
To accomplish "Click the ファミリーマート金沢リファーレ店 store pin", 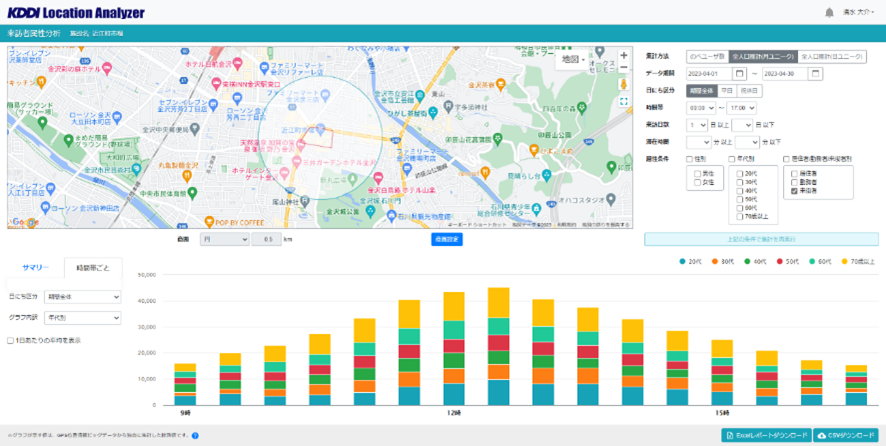I will pyautogui.click(x=264, y=67).
